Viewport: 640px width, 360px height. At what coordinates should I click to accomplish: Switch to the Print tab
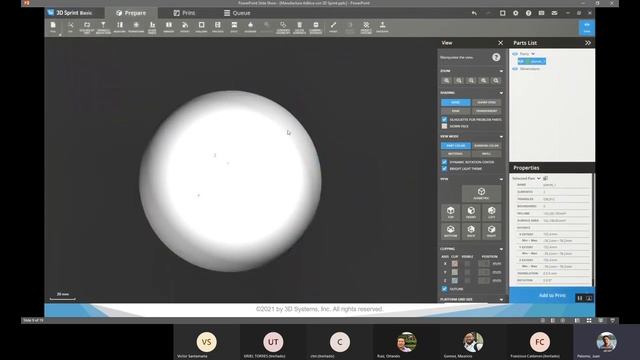tap(184, 13)
